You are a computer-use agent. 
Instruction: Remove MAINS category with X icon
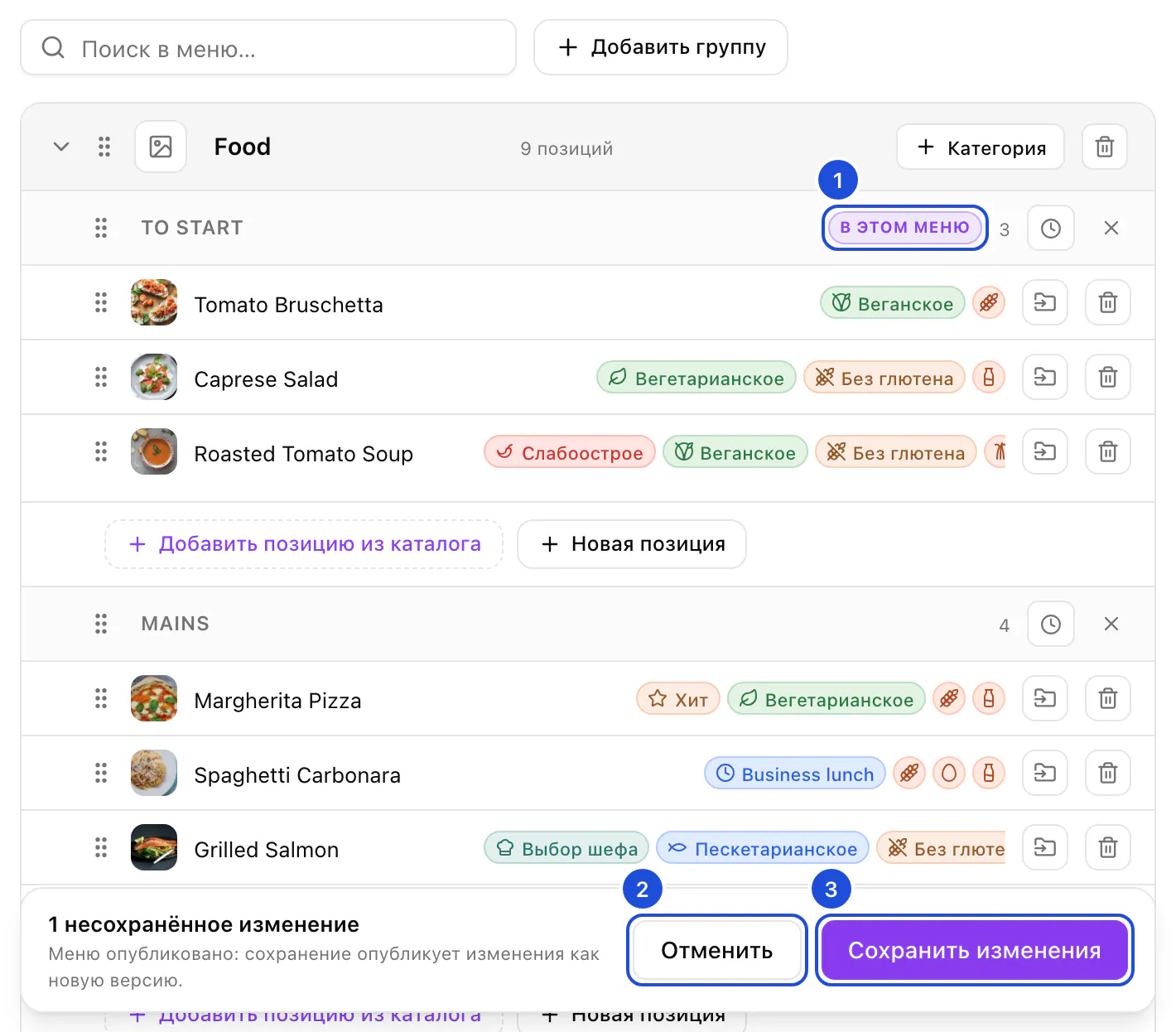click(x=1111, y=624)
